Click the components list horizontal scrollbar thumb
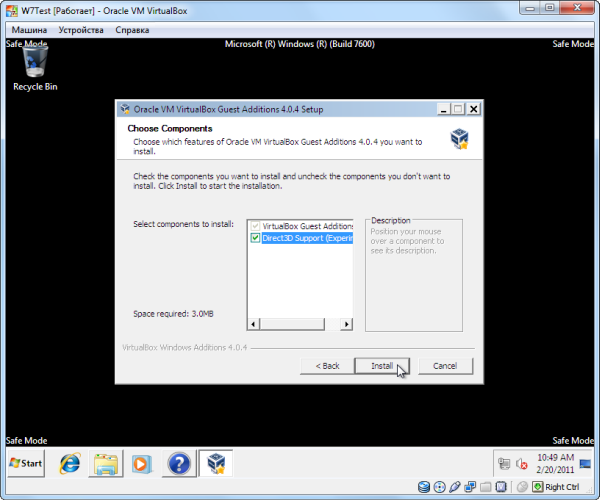This screenshot has height=500, width=600. [292, 324]
